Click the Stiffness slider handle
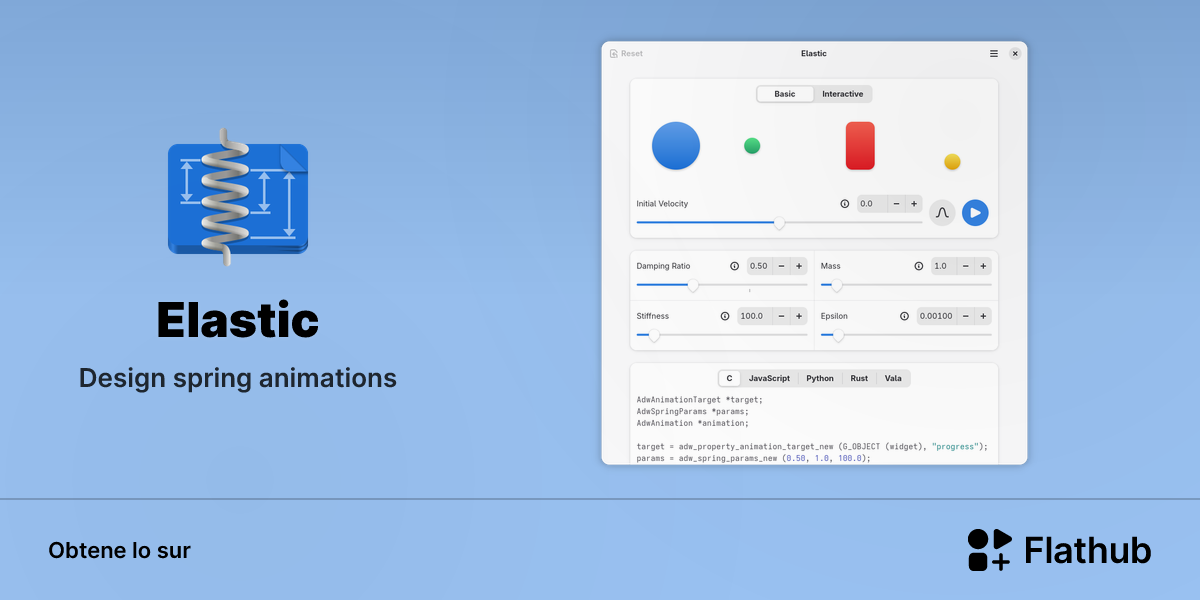The width and height of the screenshot is (1200, 600). [654, 335]
